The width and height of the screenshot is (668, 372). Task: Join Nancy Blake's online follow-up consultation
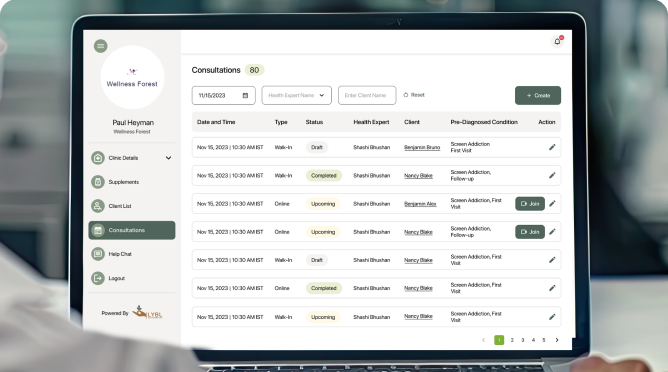[x=530, y=232]
